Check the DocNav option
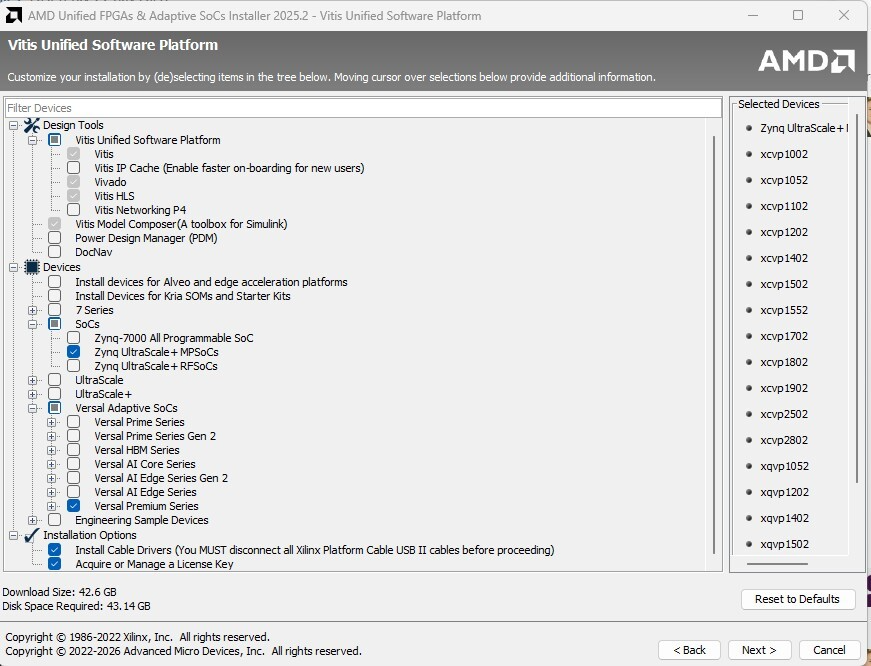Image resolution: width=871 pixels, height=666 pixels. [54, 252]
